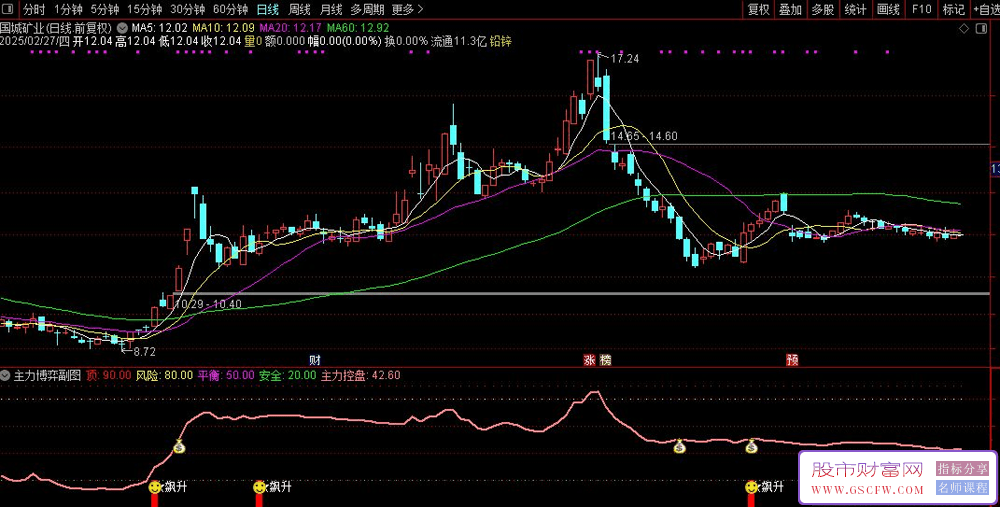Click the 主力控盘: 42.60 value

(360, 375)
